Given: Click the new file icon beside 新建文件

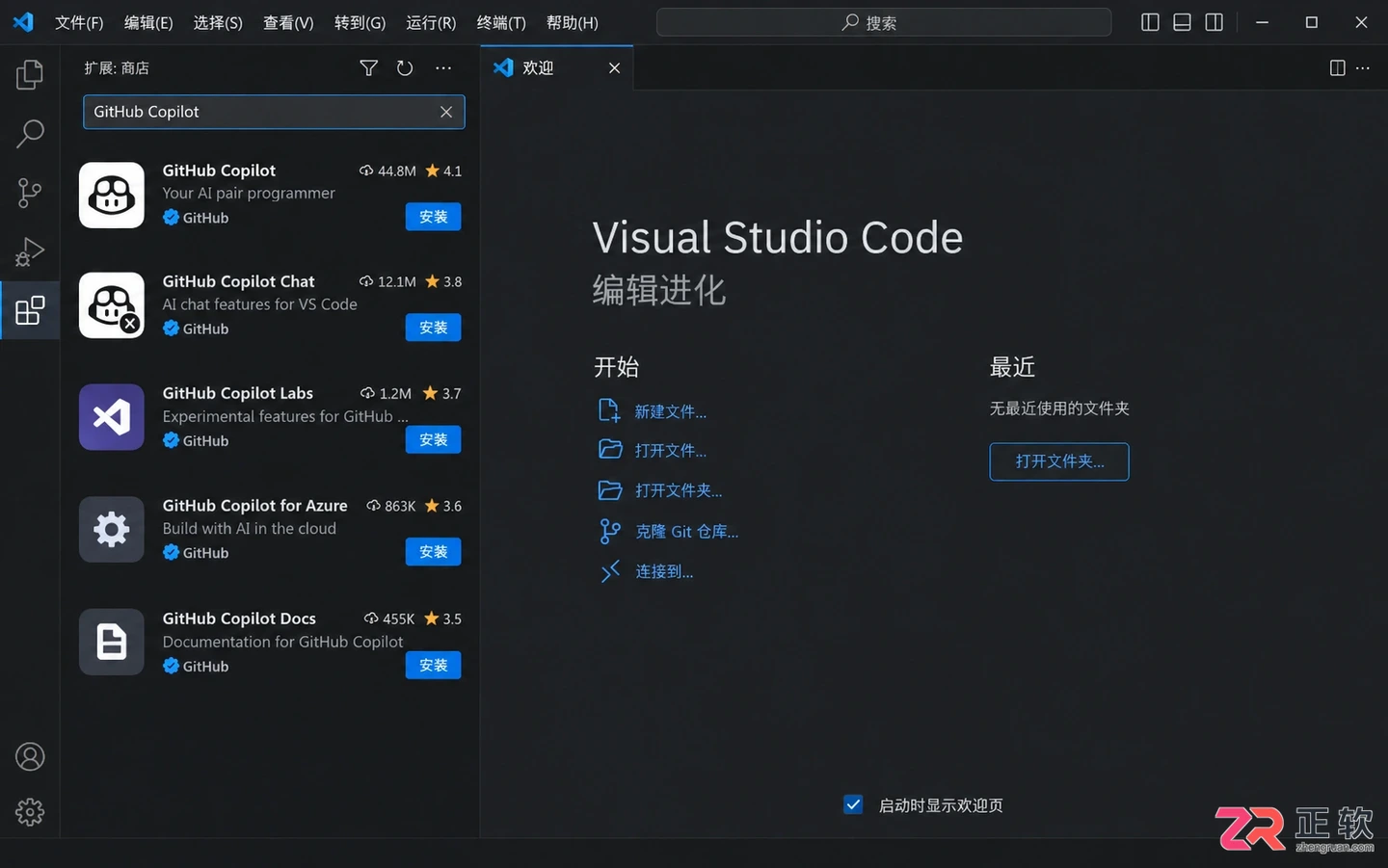Looking at the screenshot, I should [x=609, y=410].
